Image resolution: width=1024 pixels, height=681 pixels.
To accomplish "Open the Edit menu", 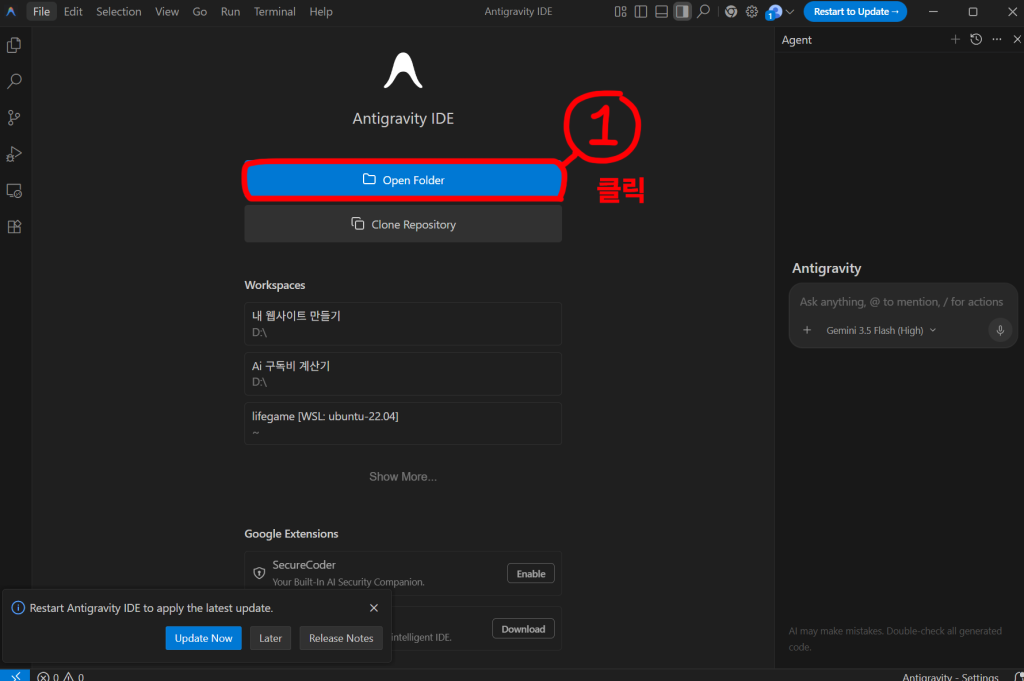I will click(x=73, y=12).
